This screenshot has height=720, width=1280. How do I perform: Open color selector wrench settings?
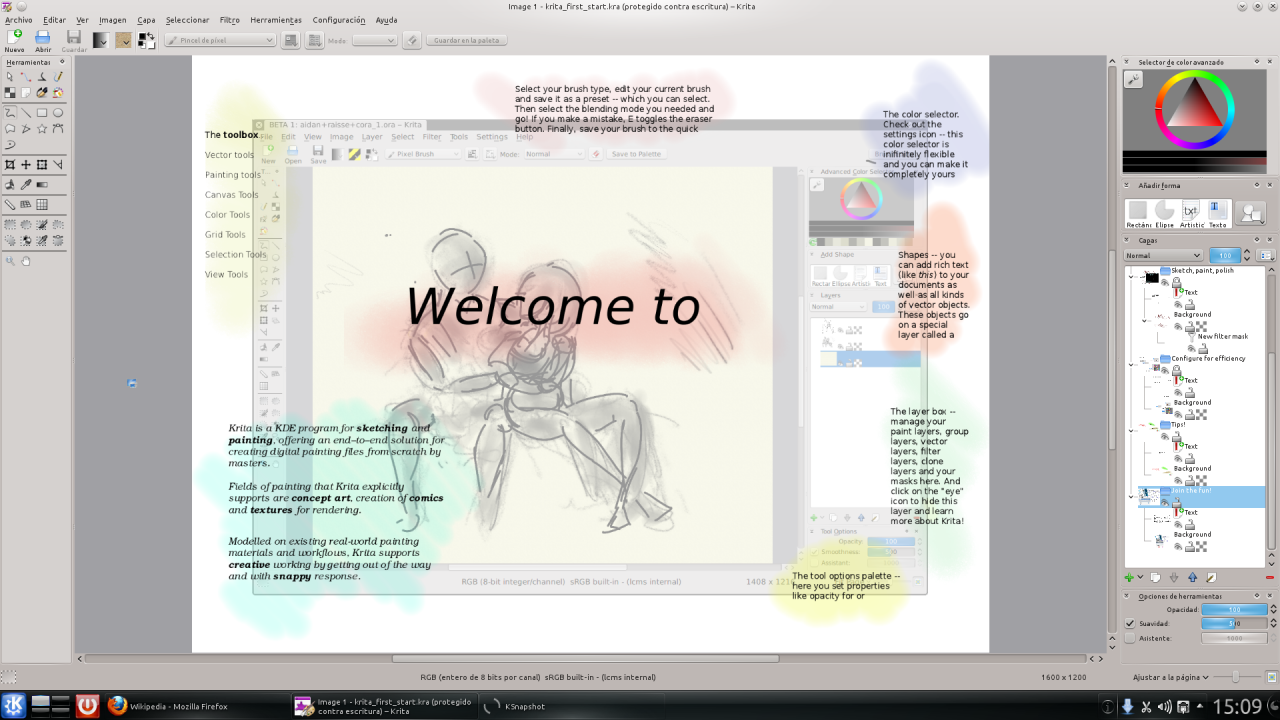(1133, 80)
